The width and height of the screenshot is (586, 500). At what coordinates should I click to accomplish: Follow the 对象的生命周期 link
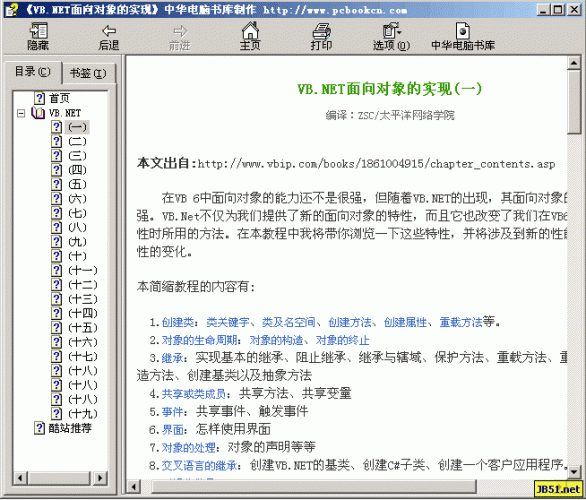199,340
